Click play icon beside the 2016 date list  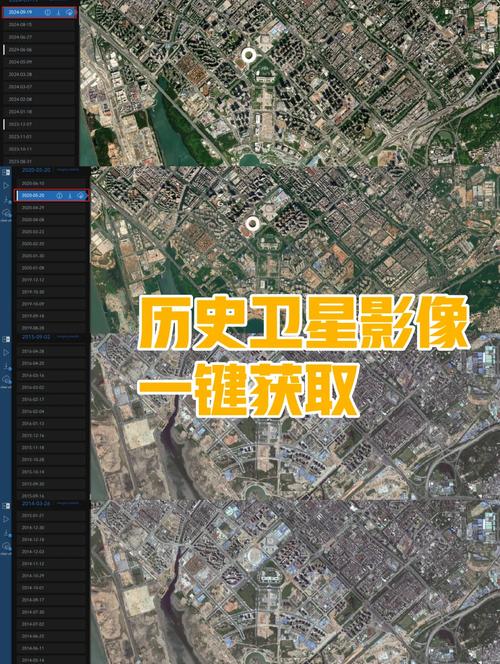pyautogui.click(x=6, y=352)
